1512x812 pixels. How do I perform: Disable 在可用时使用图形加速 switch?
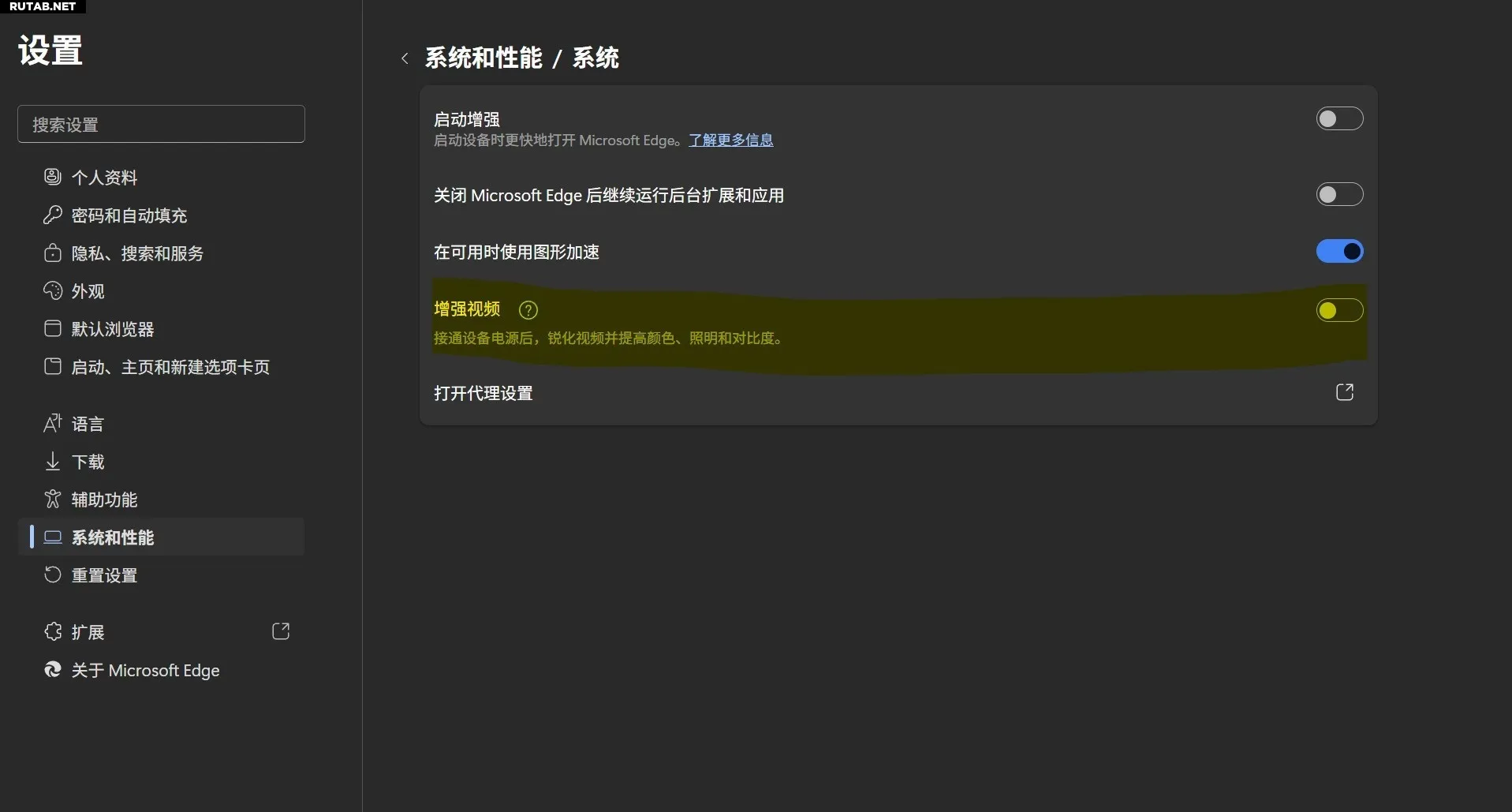(x=1338, y=252)
